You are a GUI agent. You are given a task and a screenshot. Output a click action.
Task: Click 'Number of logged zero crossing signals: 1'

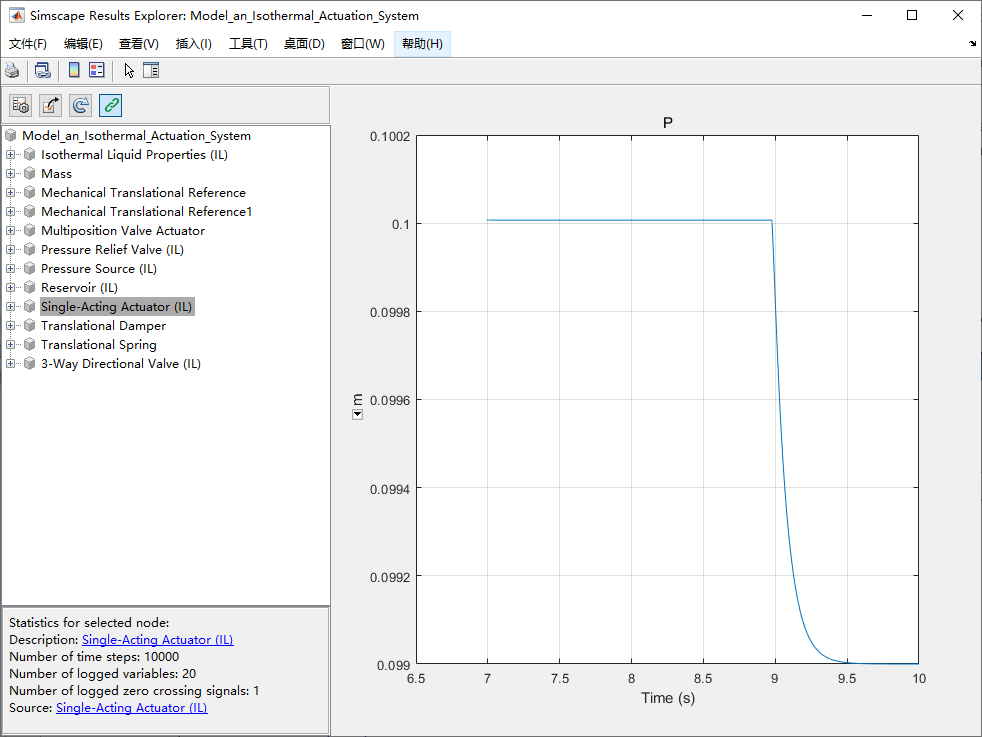click(134, 691)
